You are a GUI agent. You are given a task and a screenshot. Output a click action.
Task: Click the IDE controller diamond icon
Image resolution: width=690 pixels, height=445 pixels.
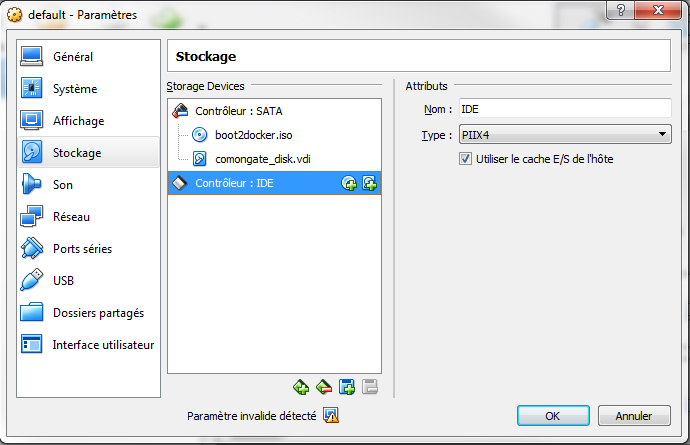pyautogui.click(x=180, y=183)
